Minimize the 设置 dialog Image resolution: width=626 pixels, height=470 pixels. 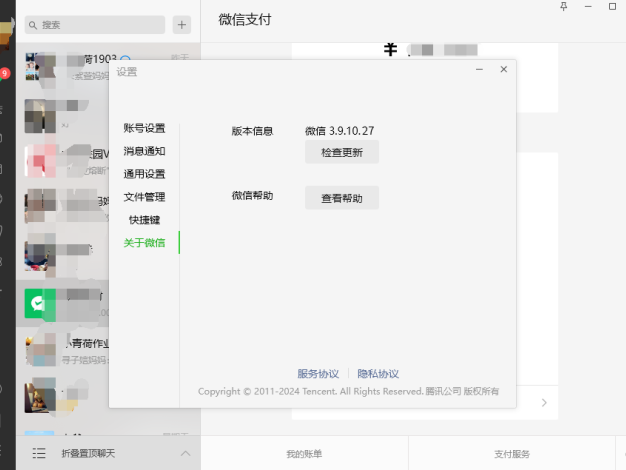pos(479,69)
